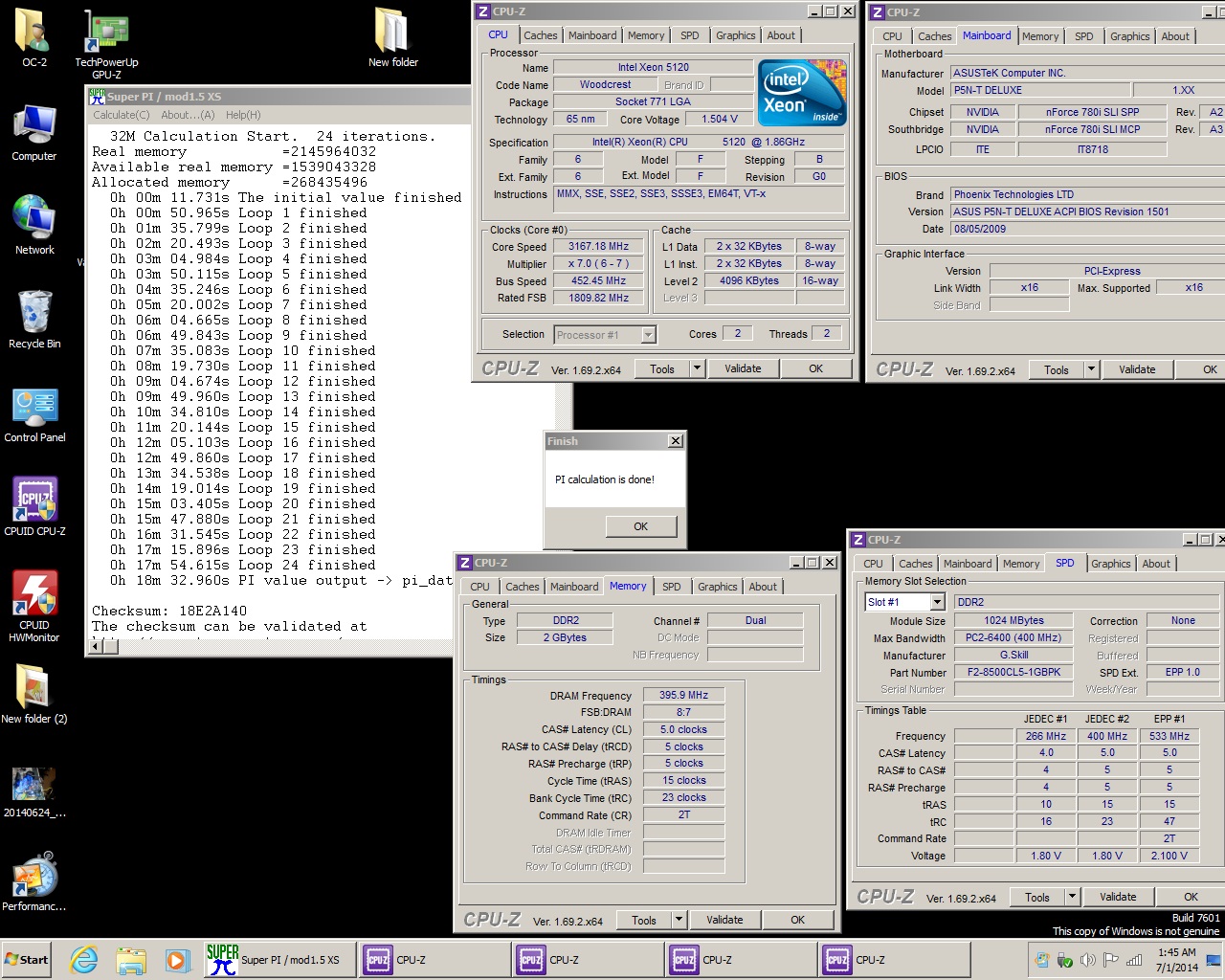Click OK in the CPU-Z Memory window

coord(797,920)
